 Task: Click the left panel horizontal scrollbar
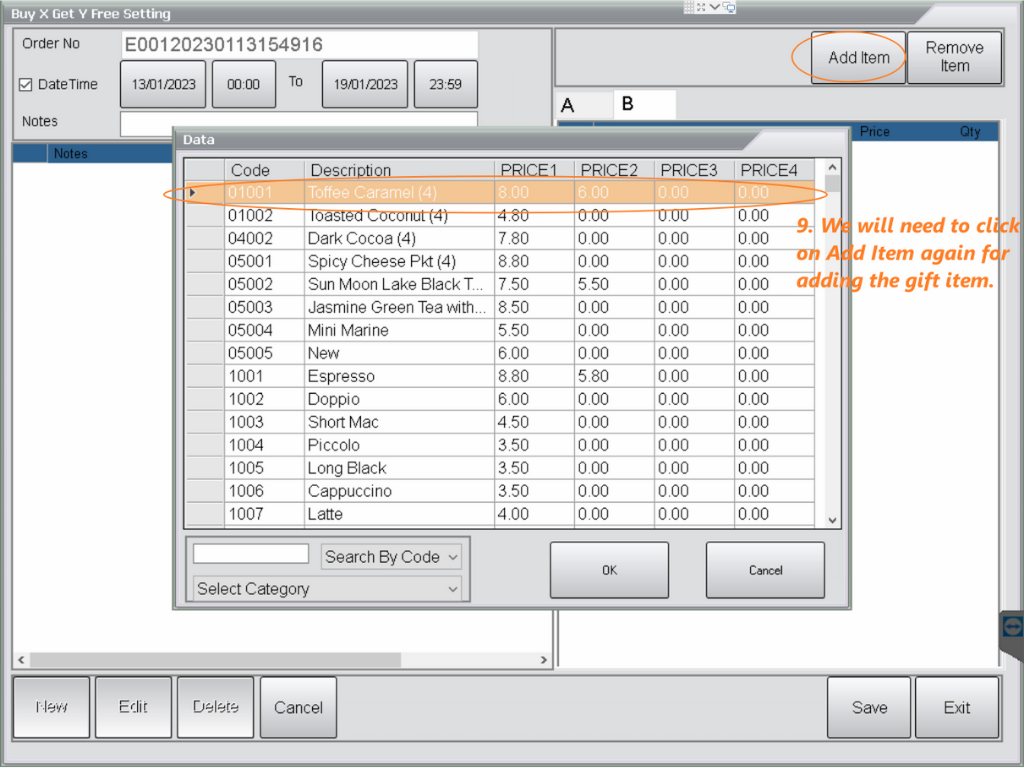click(281, 660)
